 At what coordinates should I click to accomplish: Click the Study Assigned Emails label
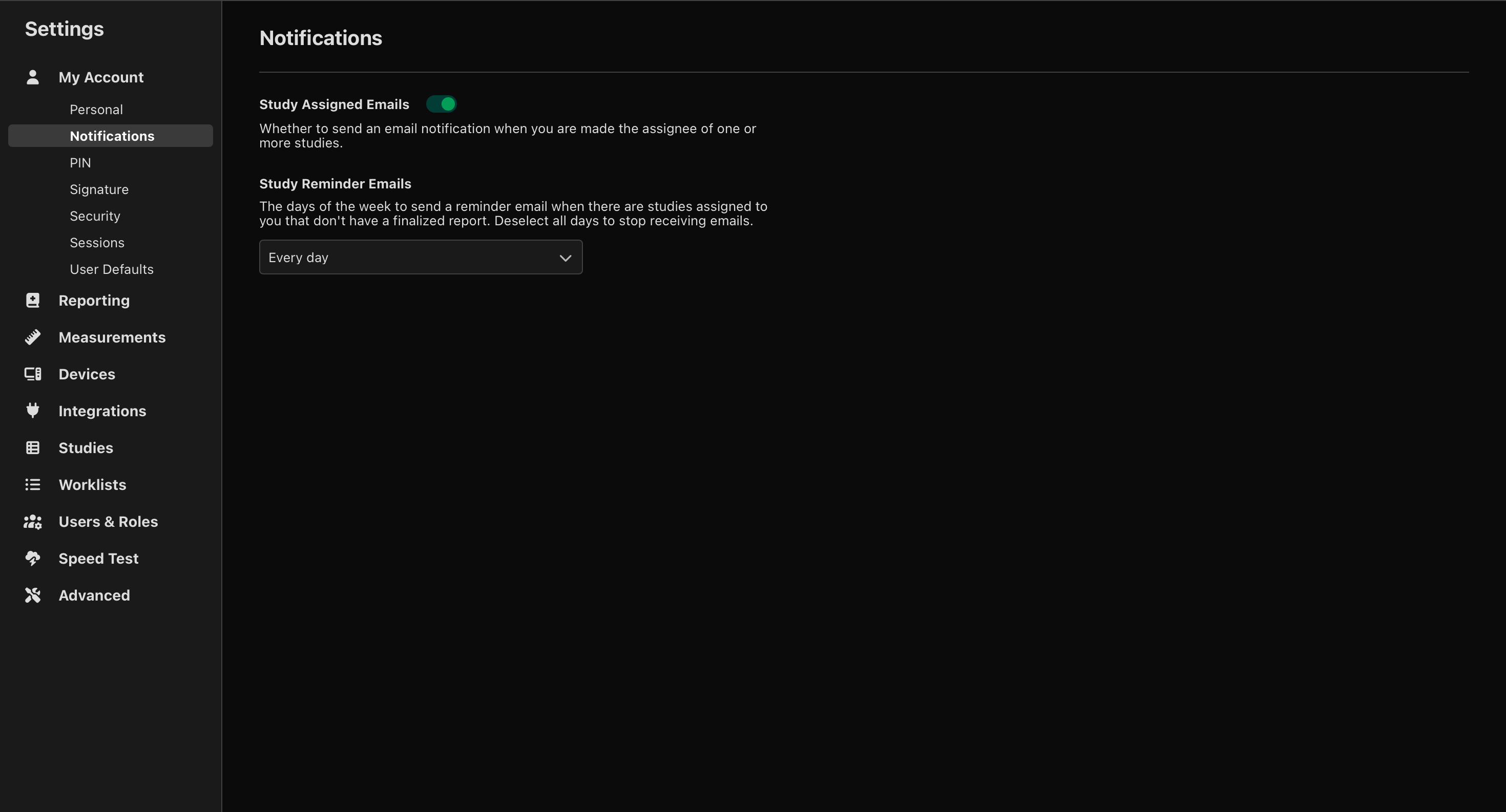tap(334, 104)
